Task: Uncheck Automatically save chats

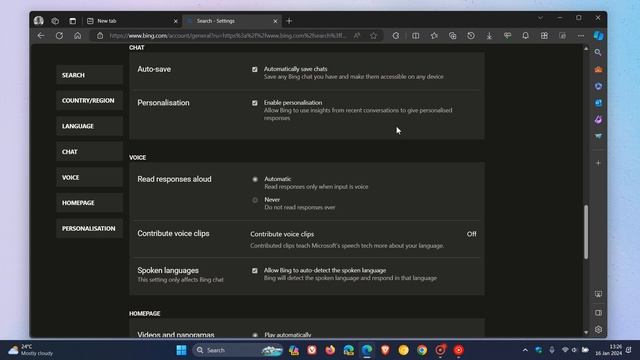Action: [255, 69]
